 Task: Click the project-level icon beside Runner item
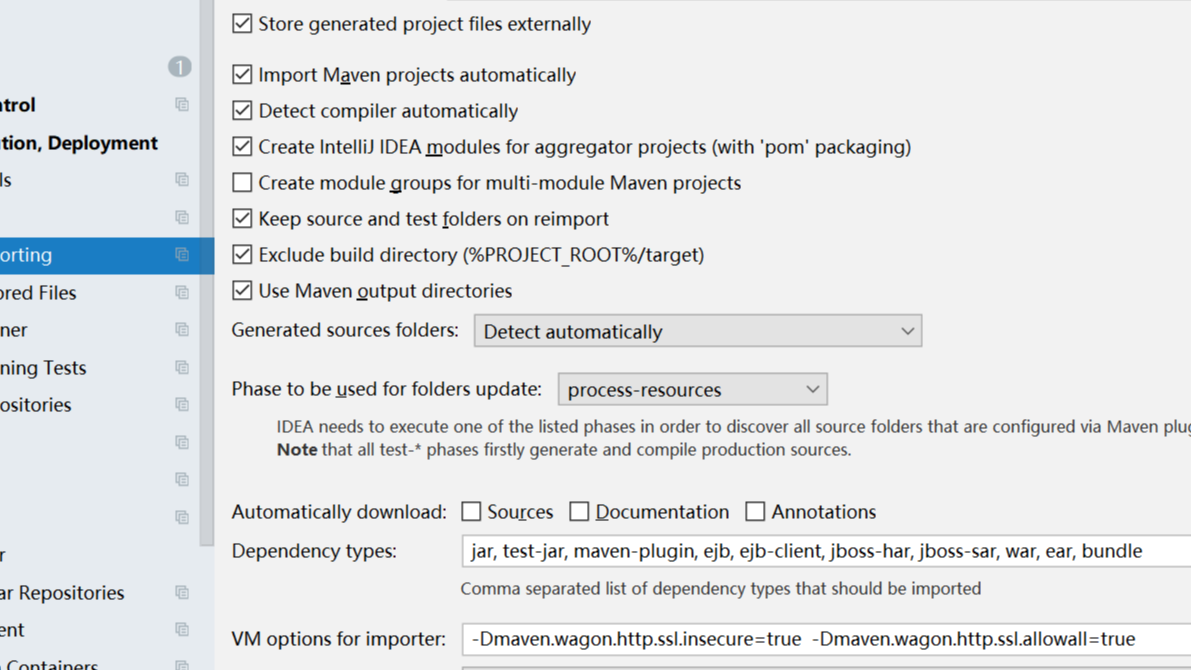click(182, 330)
